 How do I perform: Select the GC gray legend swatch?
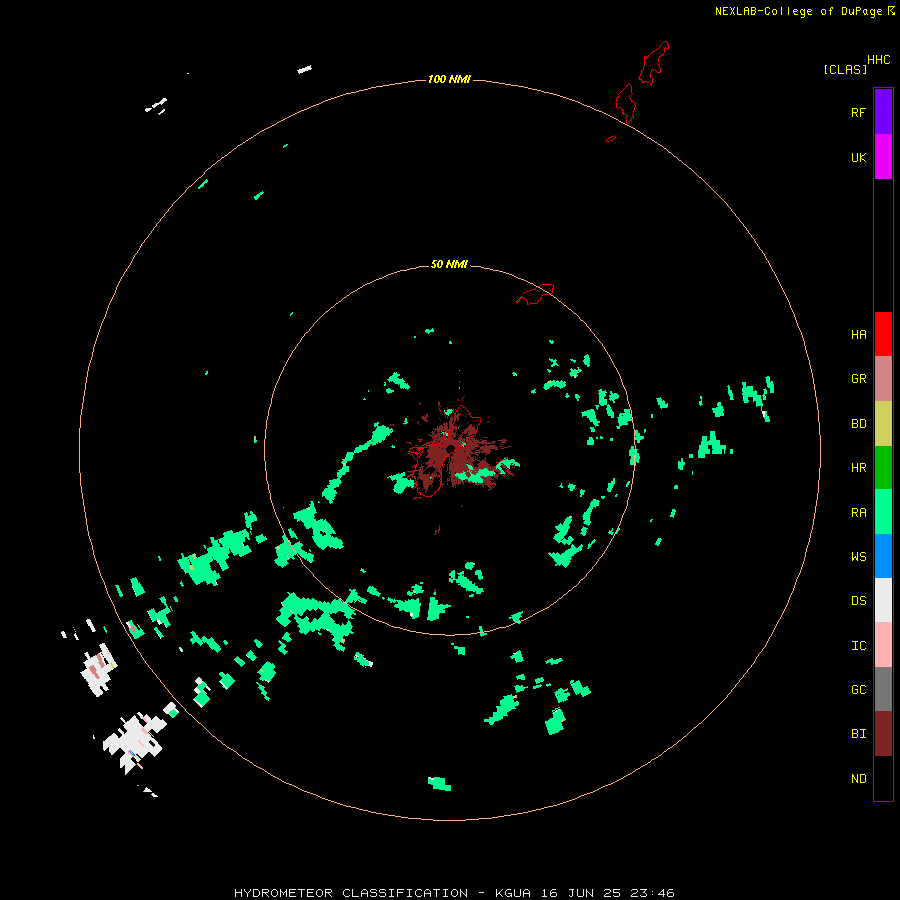tap(883, 689)
